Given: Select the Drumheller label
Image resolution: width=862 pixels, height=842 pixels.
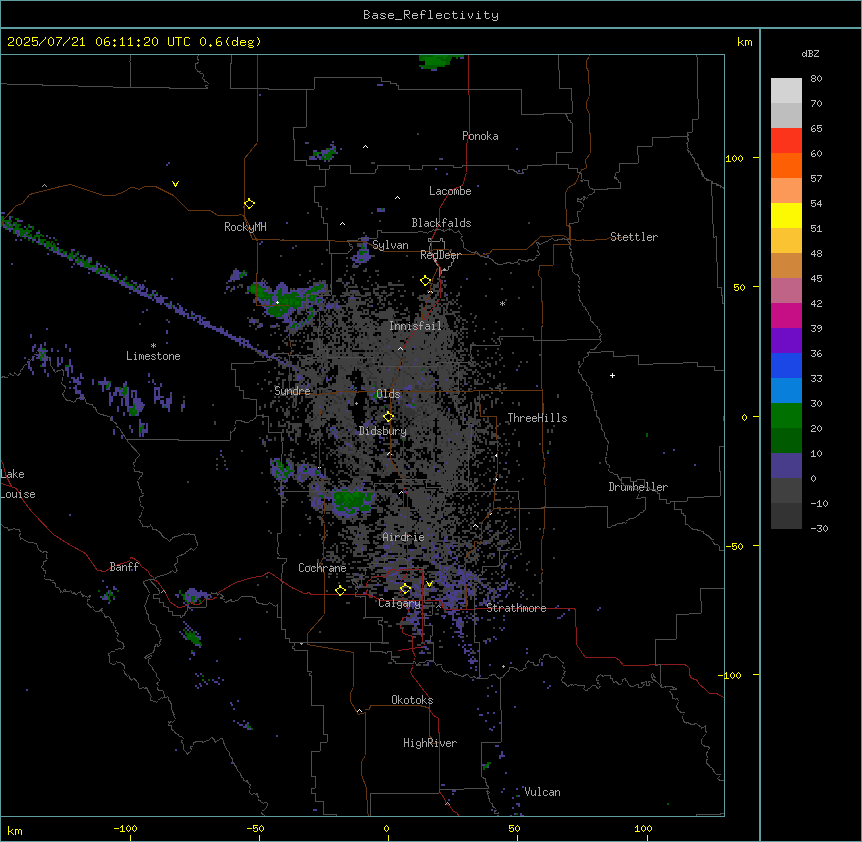Looking at the screenshot, I should (x=638, y=487).
